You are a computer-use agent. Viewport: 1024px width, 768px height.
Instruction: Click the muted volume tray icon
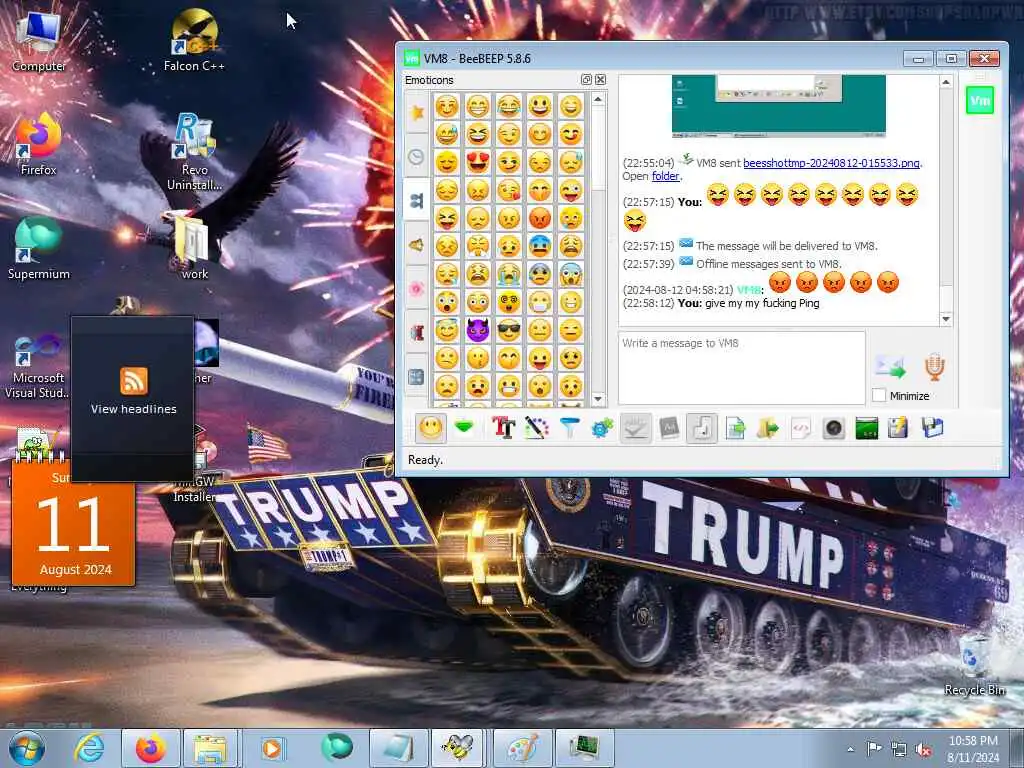coord(923,750)
